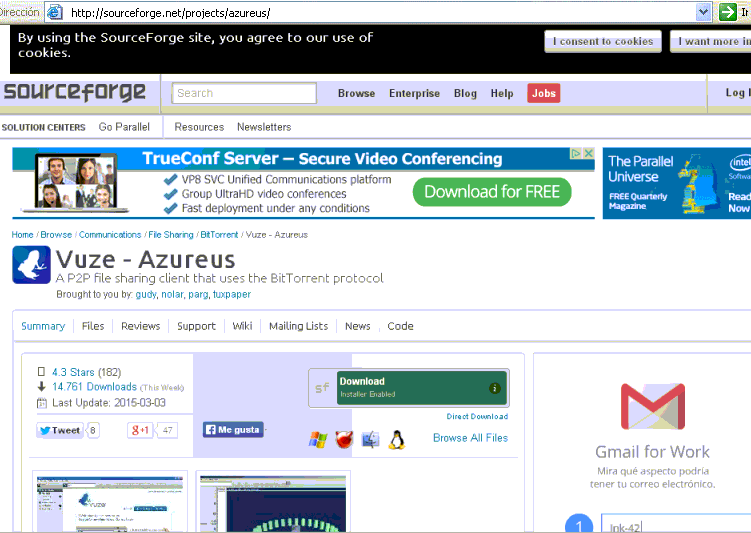Click the info icon on Download button
Image resolution: width=751 pixels, height=533 pixels.
click(495, 388)
